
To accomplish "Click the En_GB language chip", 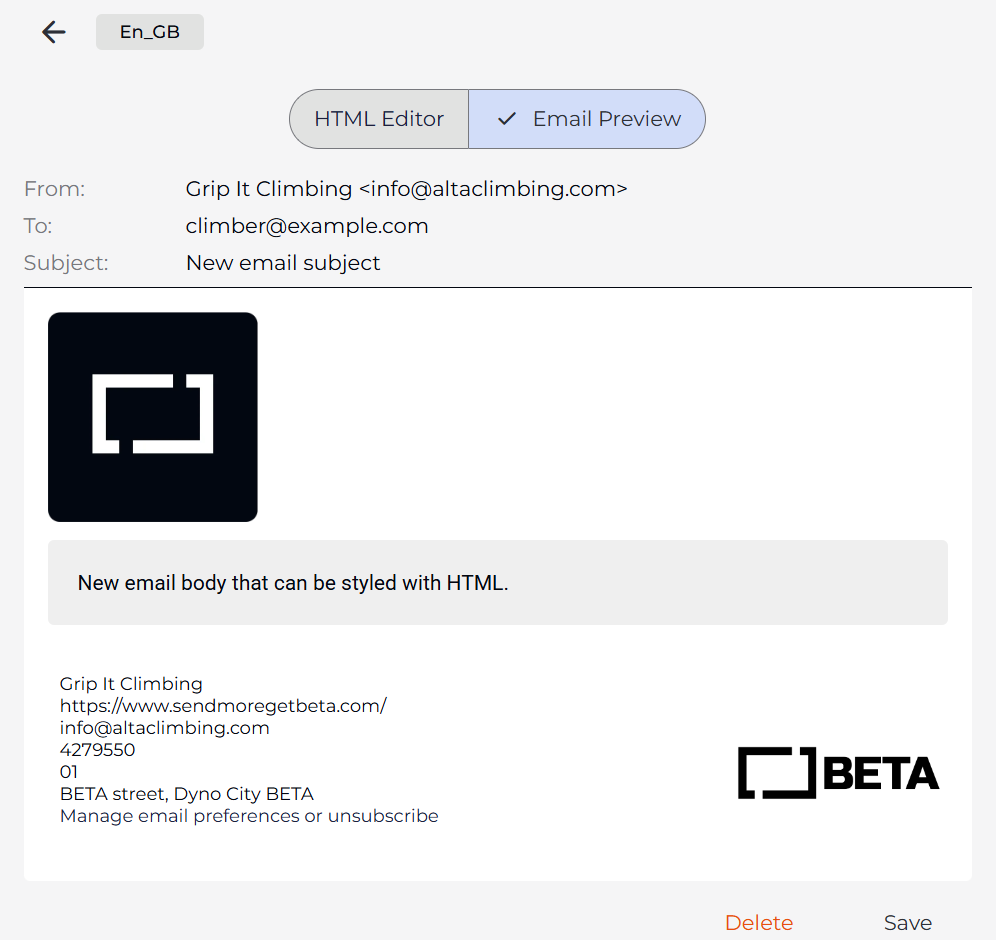I will pyautogui.click(x=150, y=32).
